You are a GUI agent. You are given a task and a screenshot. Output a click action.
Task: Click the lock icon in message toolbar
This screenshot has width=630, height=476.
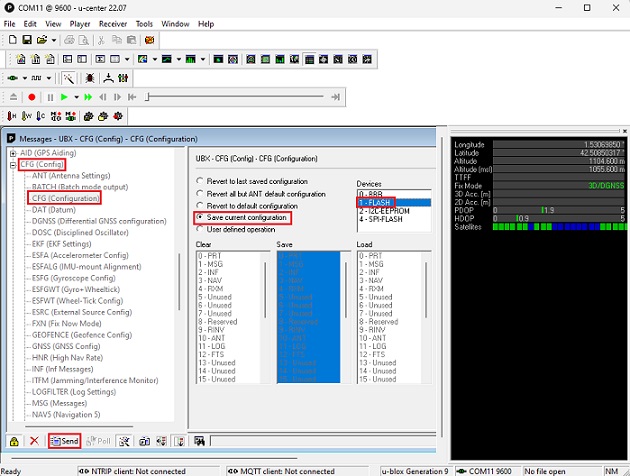coord(14,441)
